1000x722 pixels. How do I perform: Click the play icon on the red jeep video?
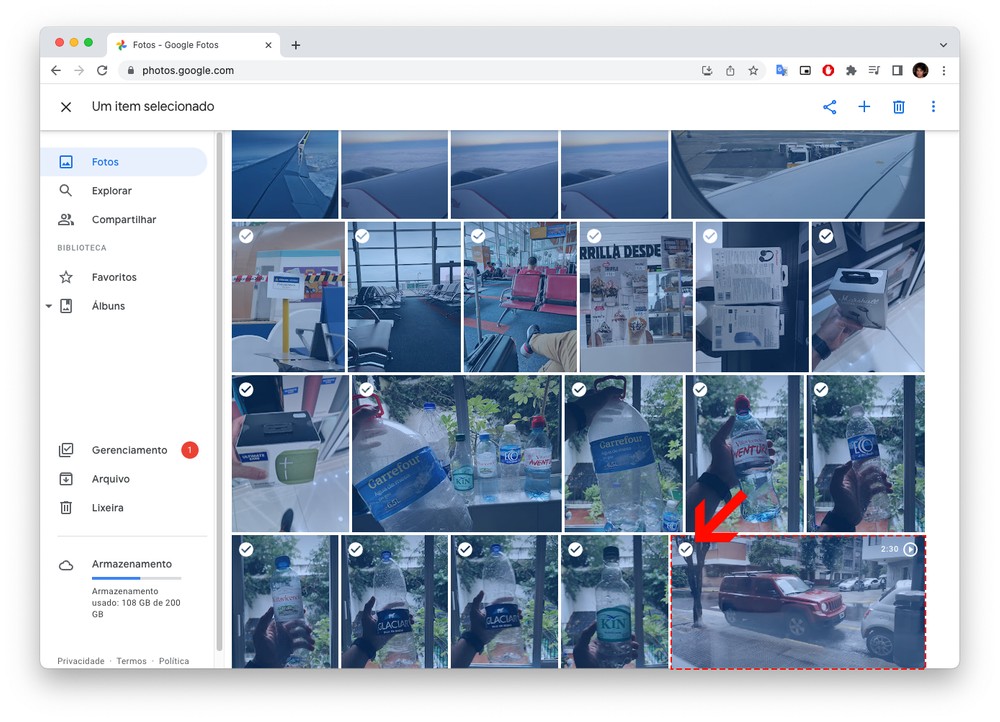tap(910, 549)
